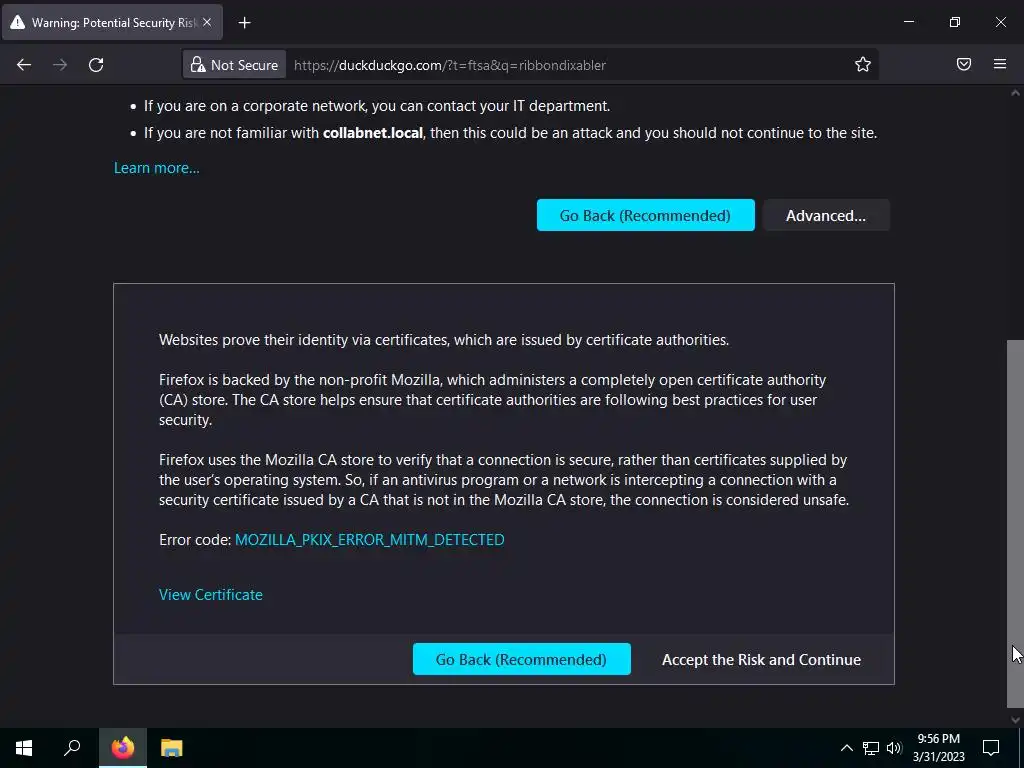Open the volume speaker tray icon

pyautogui.click(x=894, y=748)
